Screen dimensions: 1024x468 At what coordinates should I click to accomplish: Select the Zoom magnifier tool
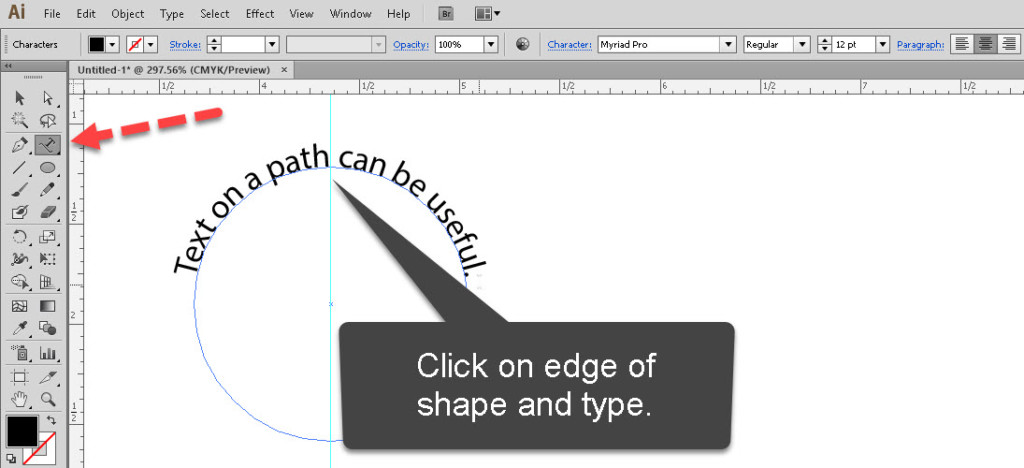(48, 398)
